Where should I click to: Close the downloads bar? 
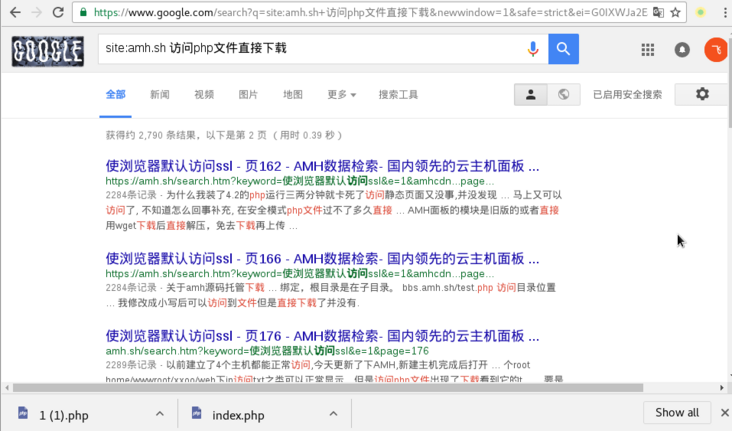pos(725,413)
